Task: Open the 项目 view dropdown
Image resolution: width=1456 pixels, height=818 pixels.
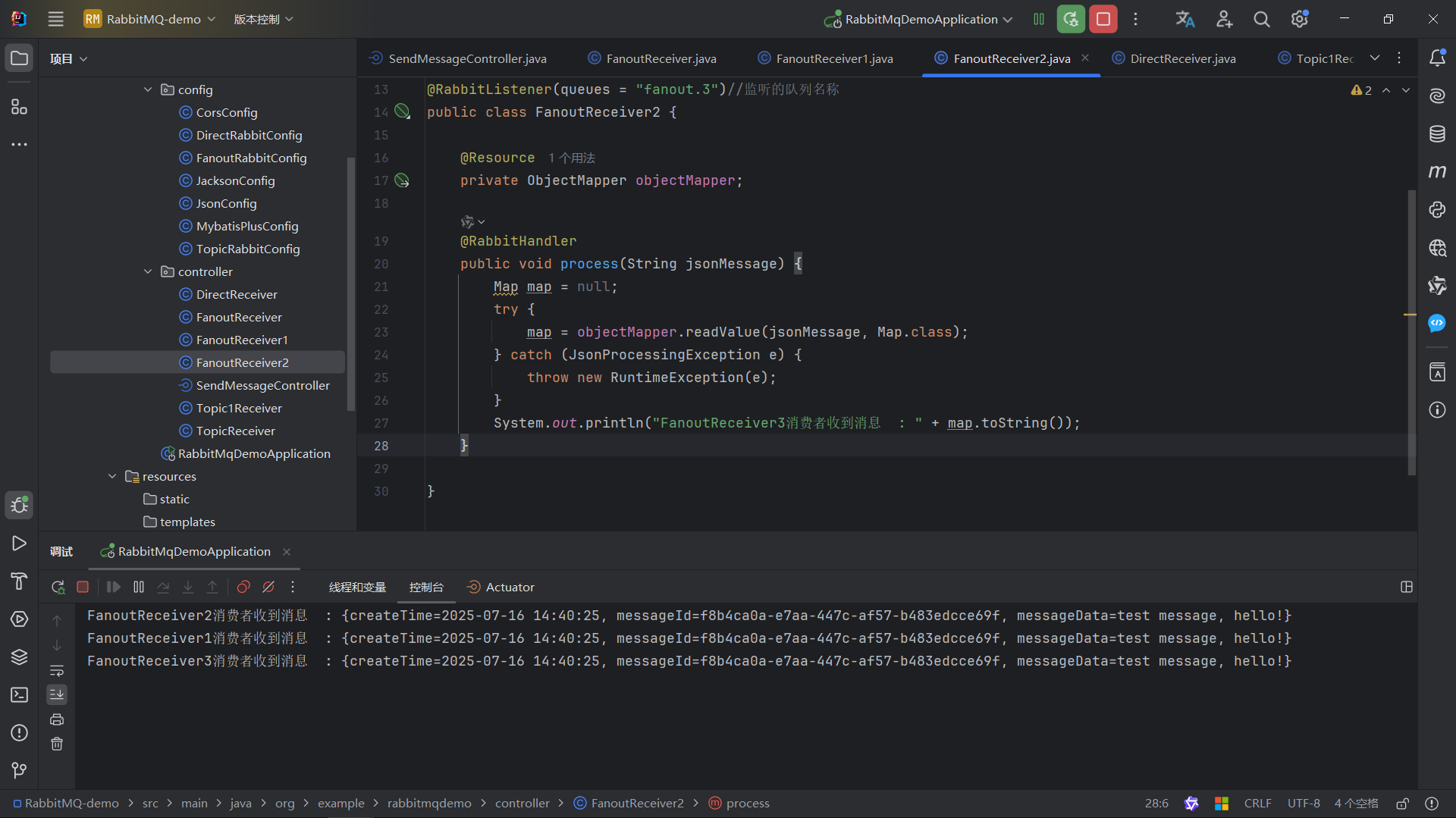Action: (x=68, y=58)
